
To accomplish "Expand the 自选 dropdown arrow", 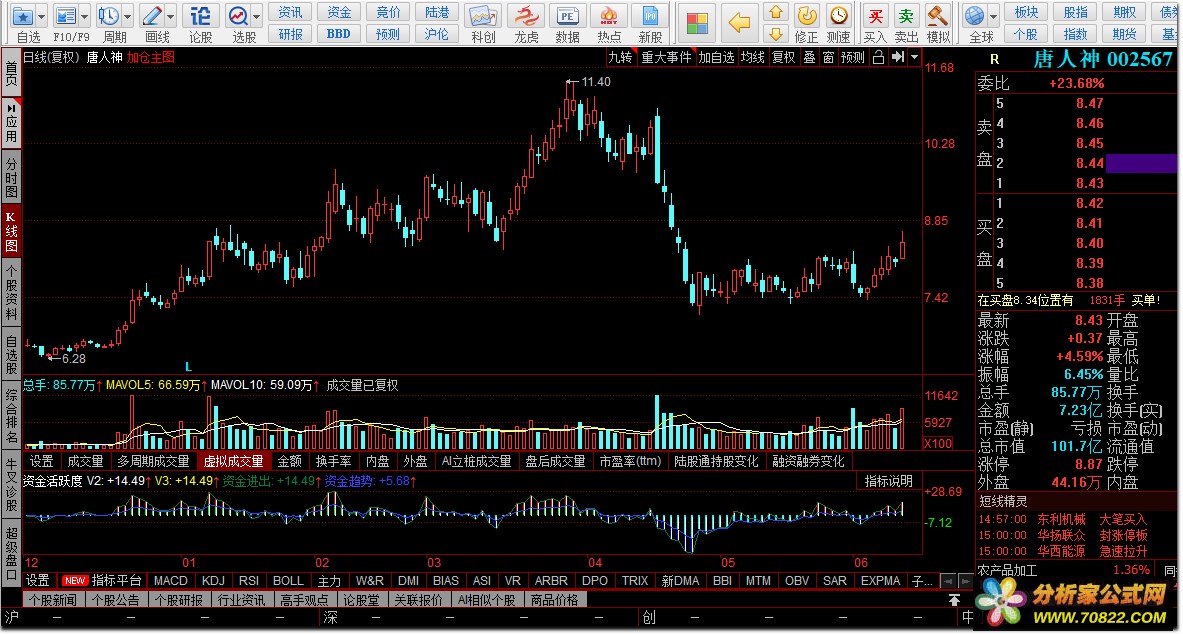I will pos(41,15).
